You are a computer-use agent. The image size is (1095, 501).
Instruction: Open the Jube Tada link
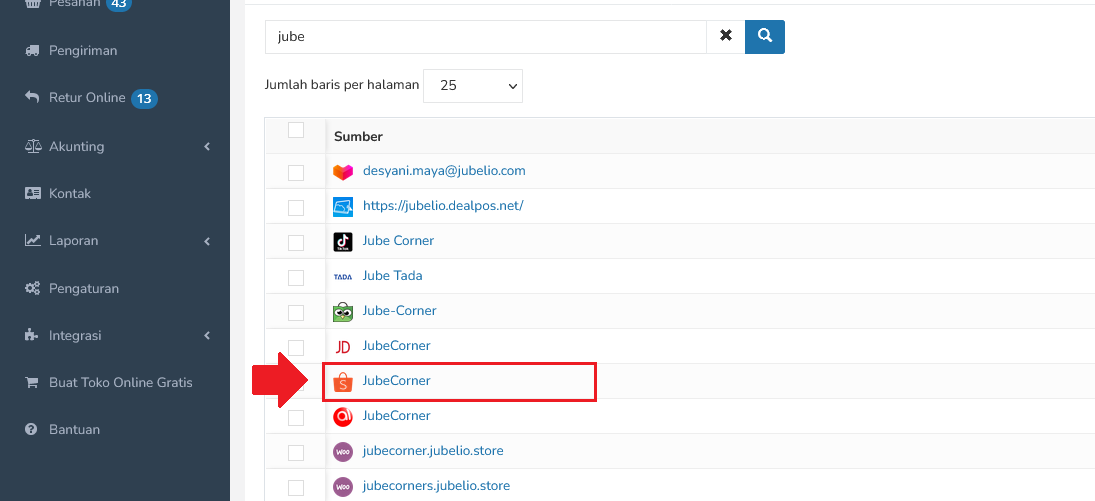(x=392, y=275)
